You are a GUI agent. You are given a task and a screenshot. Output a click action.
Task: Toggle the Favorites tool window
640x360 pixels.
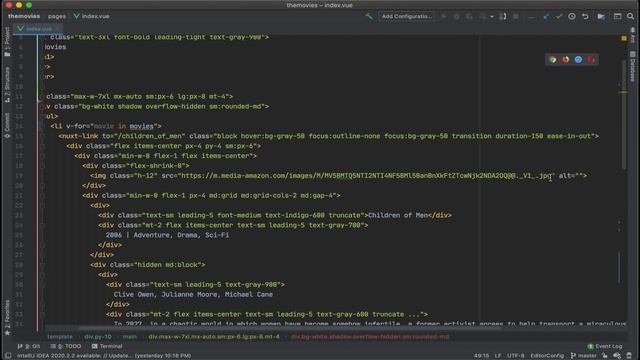click(x=7, y=318)
